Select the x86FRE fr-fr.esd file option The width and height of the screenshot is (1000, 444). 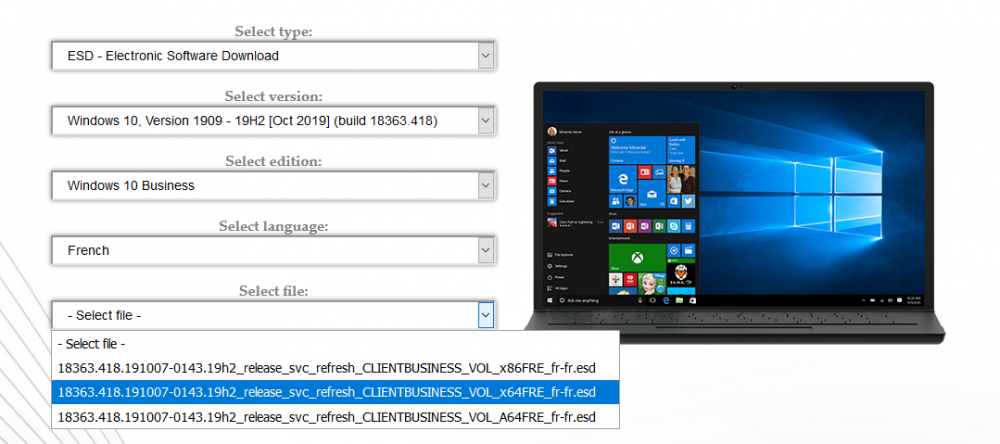pos(335,368)
